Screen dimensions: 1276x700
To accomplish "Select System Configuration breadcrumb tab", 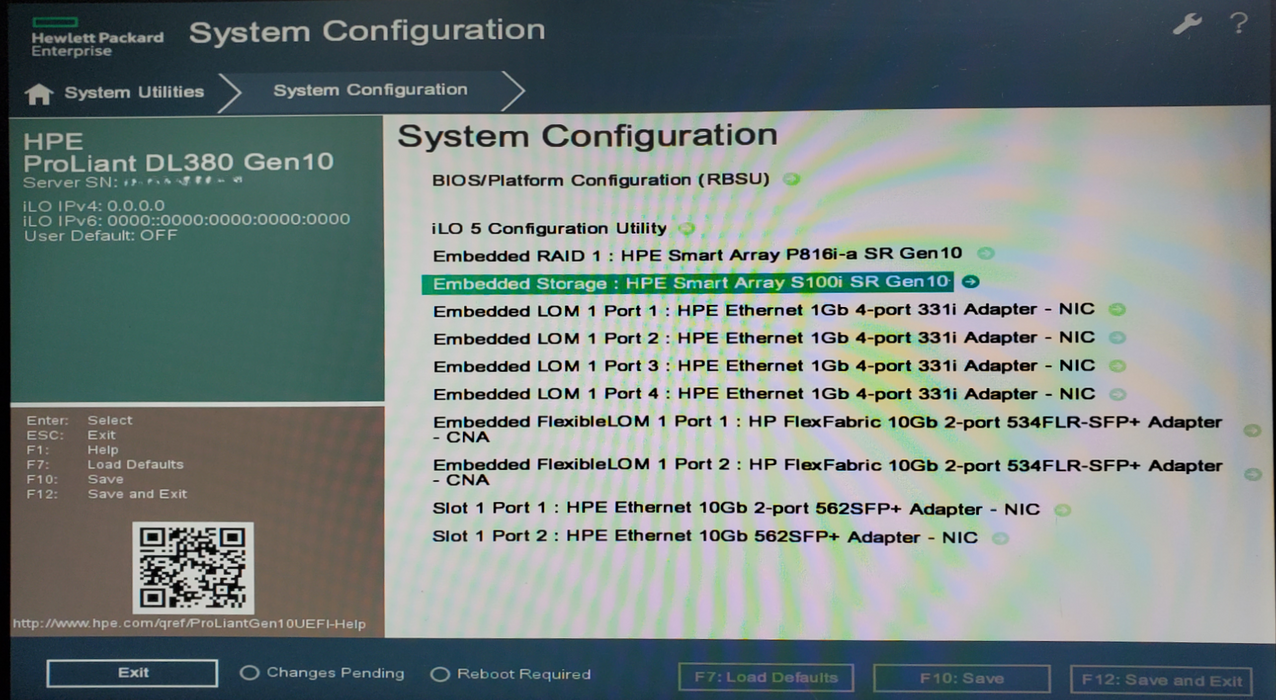I will point(370,90).
